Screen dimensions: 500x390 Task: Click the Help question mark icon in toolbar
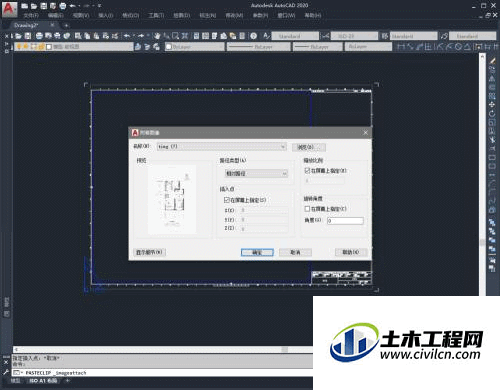tap(254, 36)
